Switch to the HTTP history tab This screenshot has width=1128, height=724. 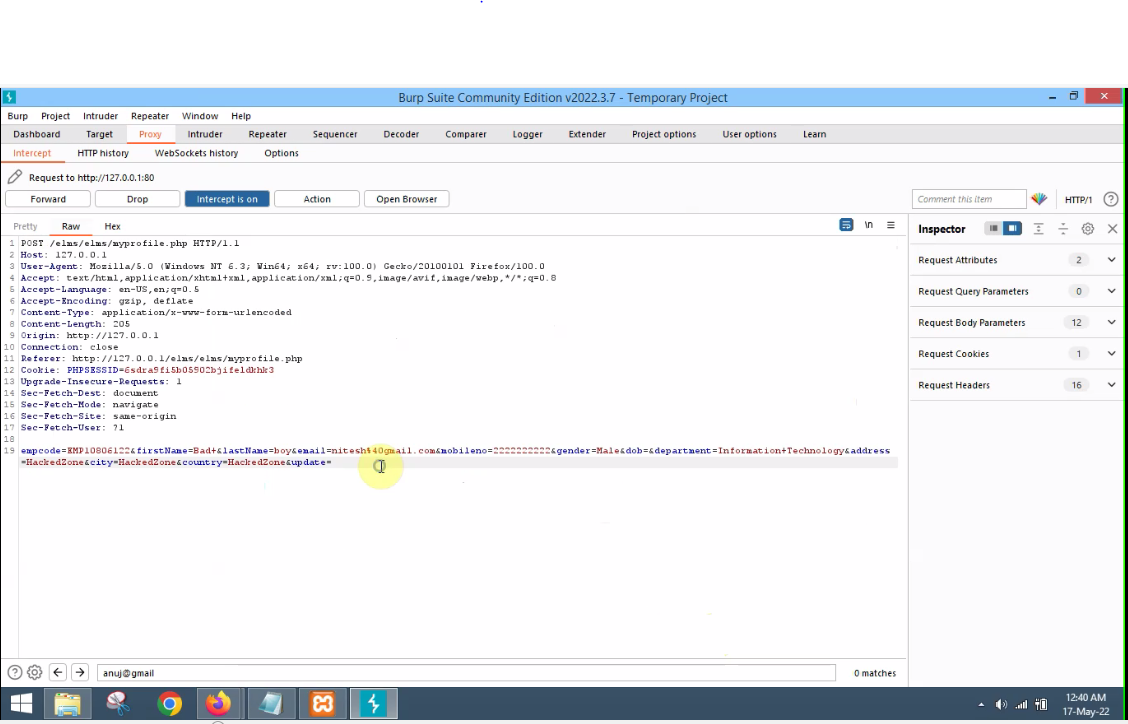103,153
